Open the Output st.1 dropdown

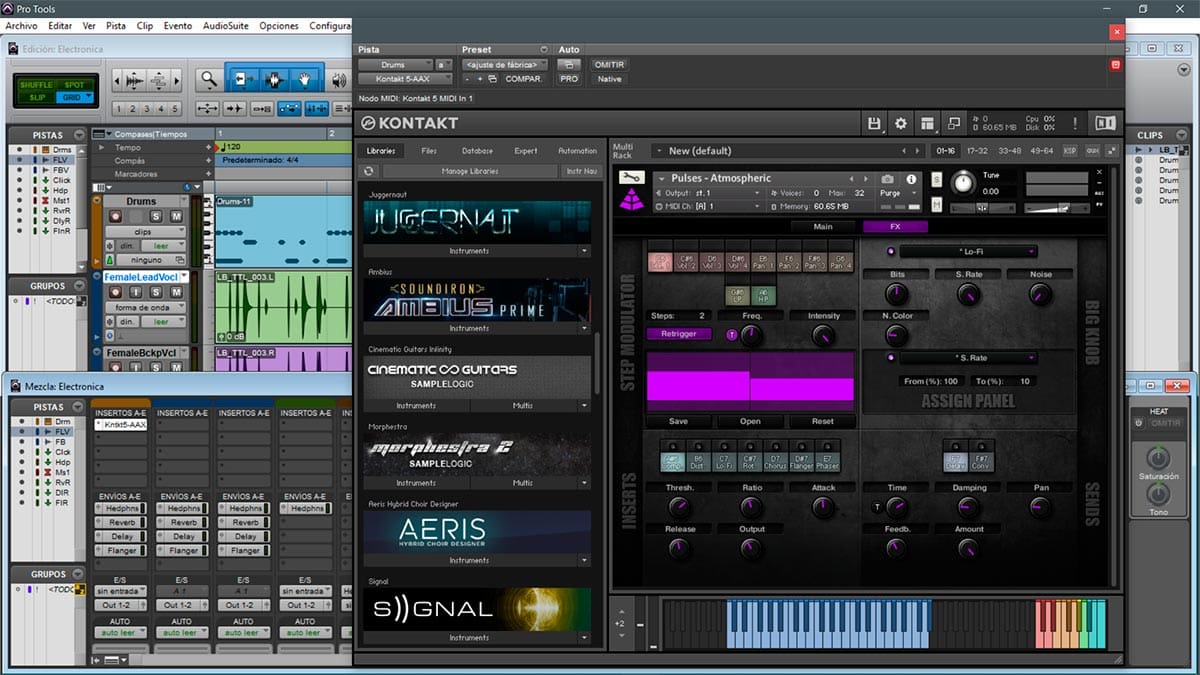[708, 193]
